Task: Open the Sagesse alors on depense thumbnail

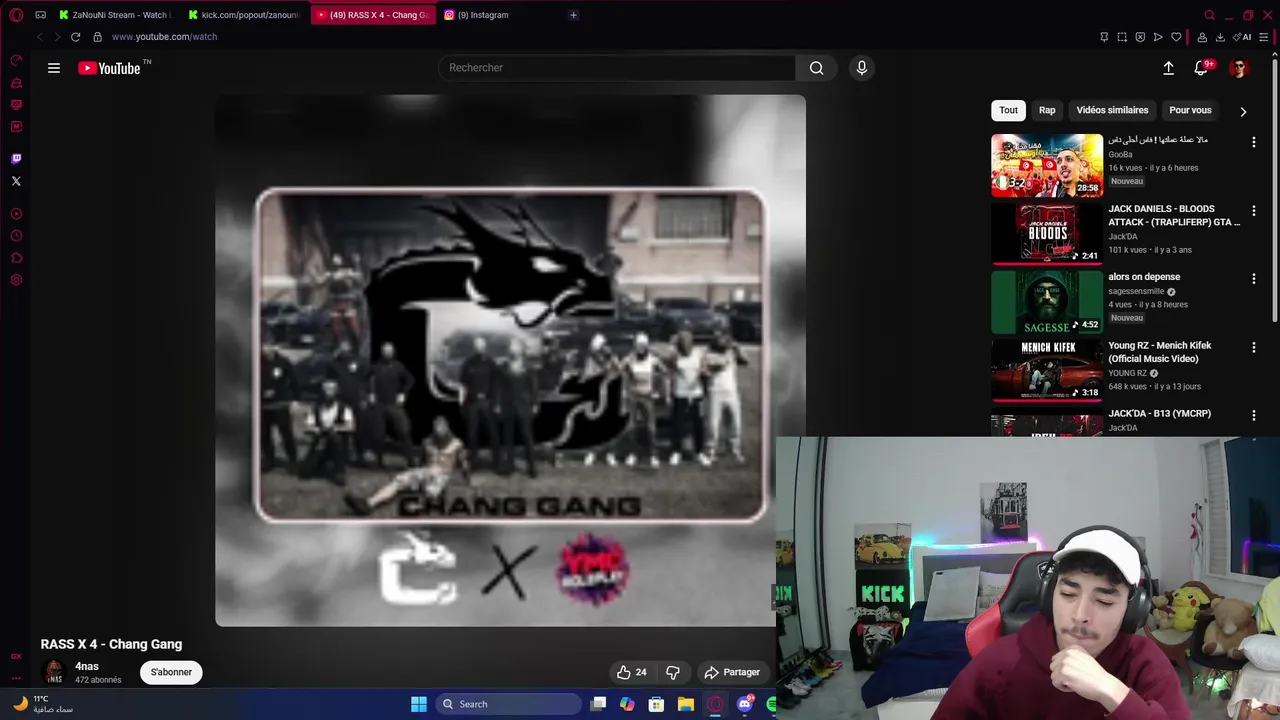Action: click(1046, 301)
